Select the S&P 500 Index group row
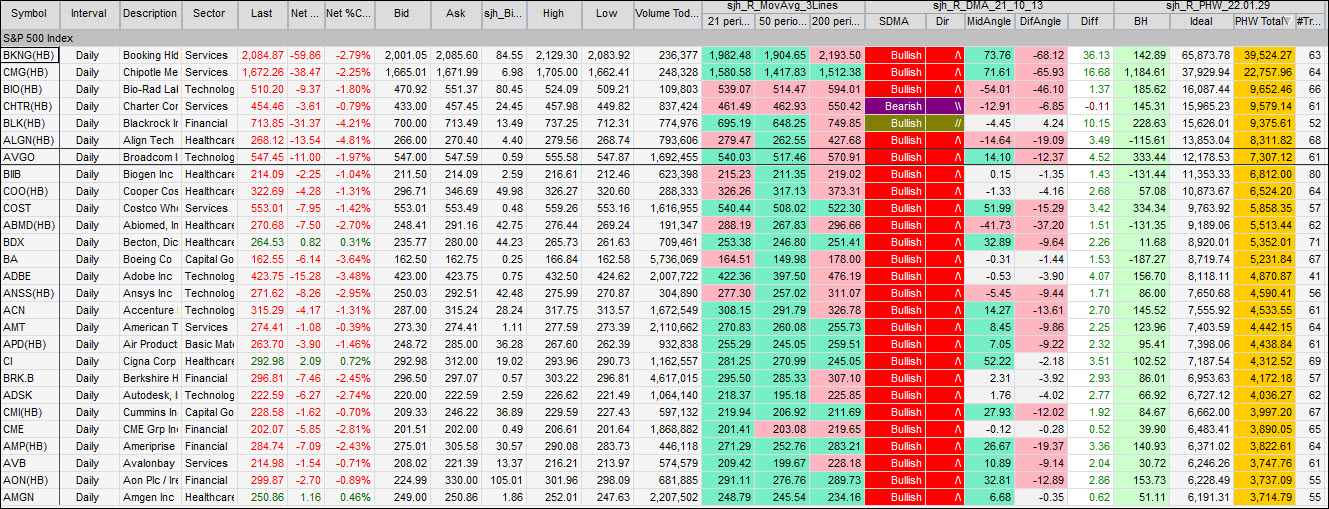The height and width of the screenshot is (509, 1329). tap(664, 37)
